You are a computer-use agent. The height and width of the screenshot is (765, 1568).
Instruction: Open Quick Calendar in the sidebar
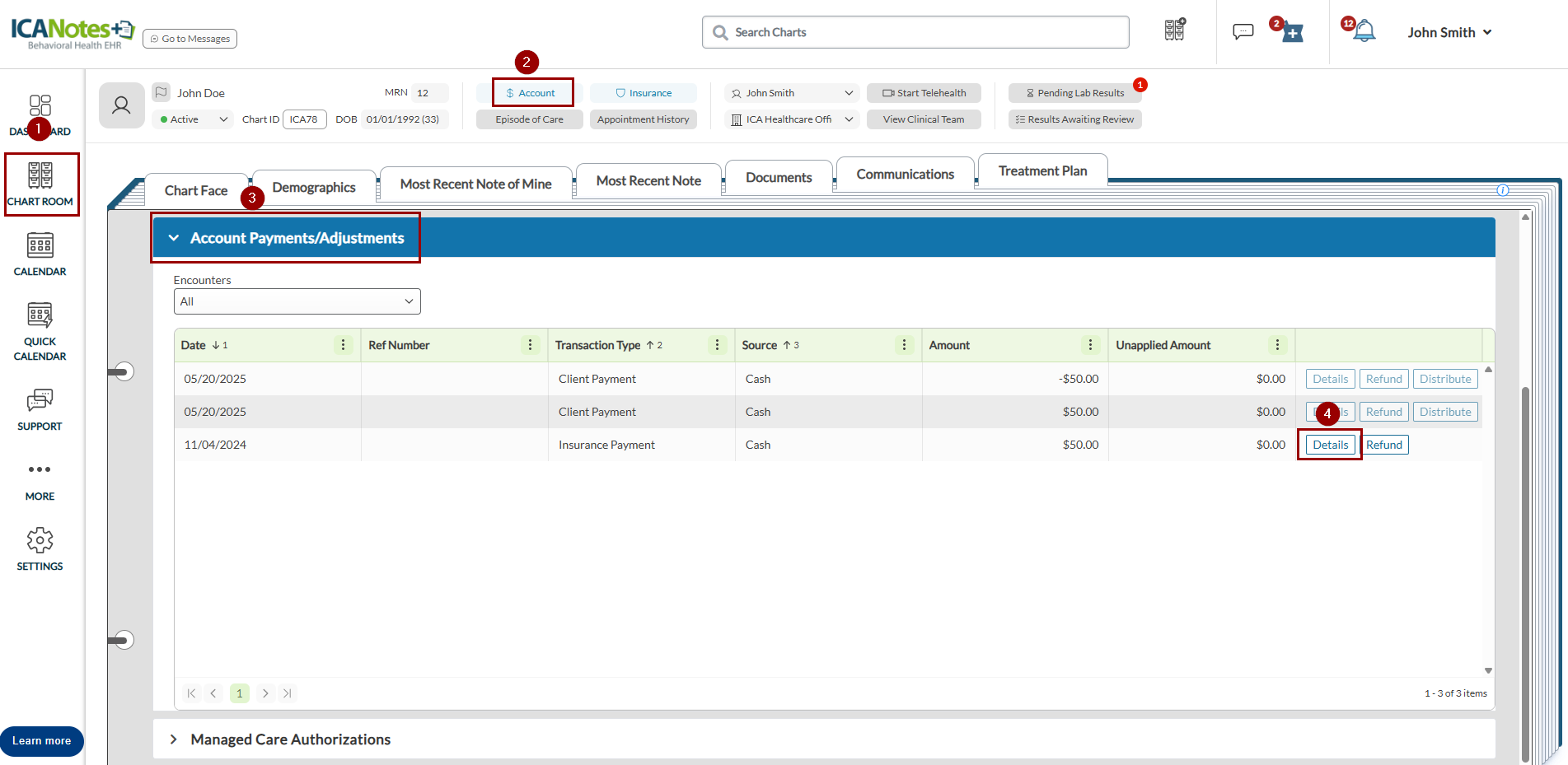coord(40,331)
